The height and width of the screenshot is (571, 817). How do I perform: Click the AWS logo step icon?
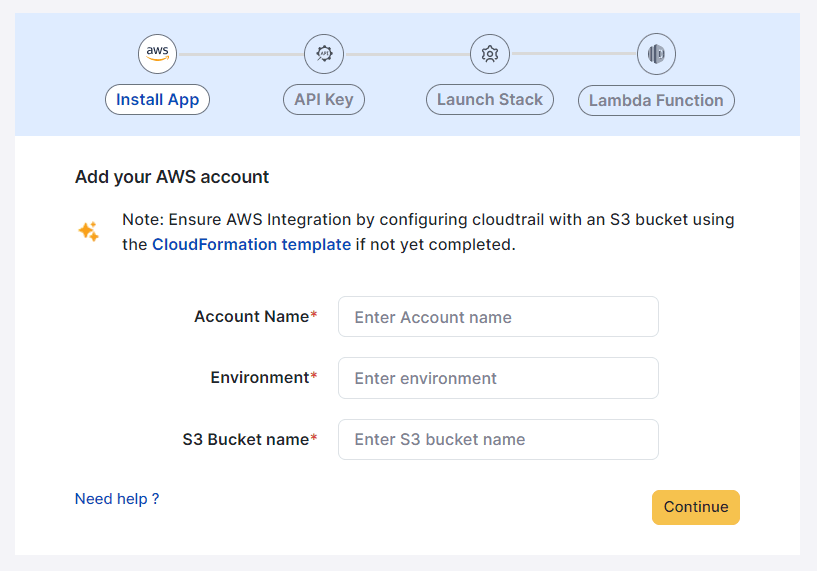[x=157, y=53]
